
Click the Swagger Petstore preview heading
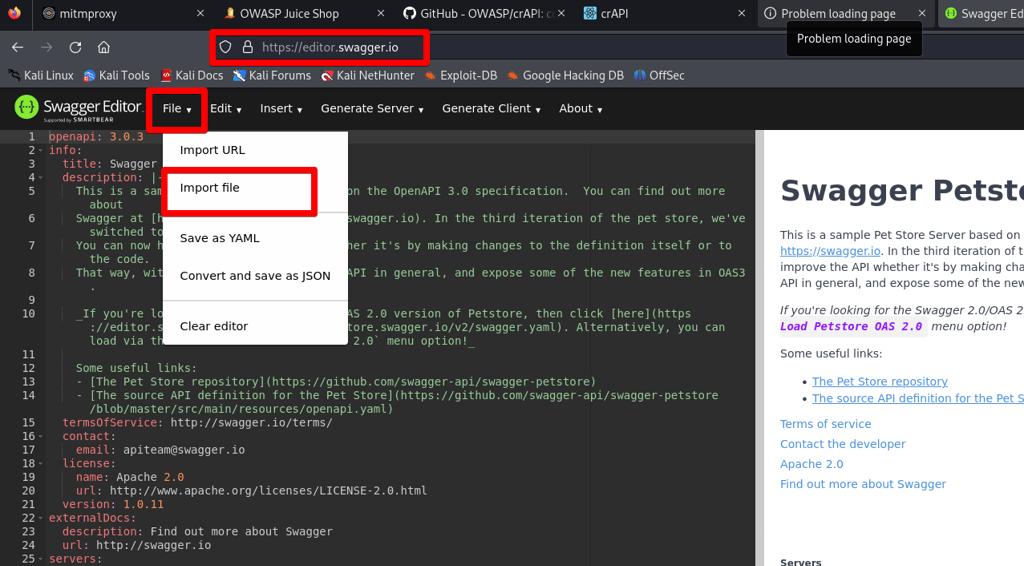pyautogui.click(x=902, y=191)
